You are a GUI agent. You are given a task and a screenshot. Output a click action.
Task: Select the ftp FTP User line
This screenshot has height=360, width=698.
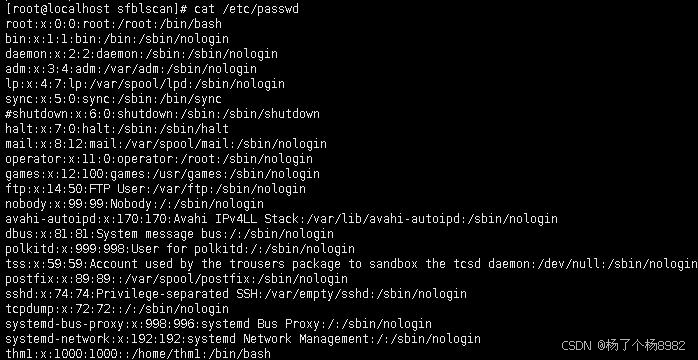click(x=155, y=189)
